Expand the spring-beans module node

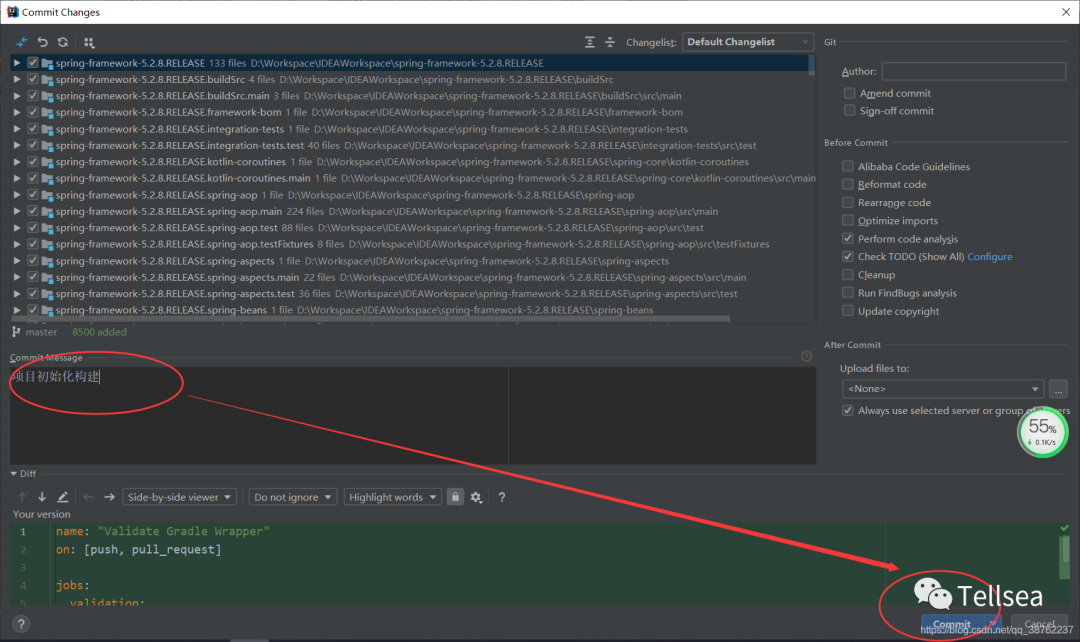17,310
